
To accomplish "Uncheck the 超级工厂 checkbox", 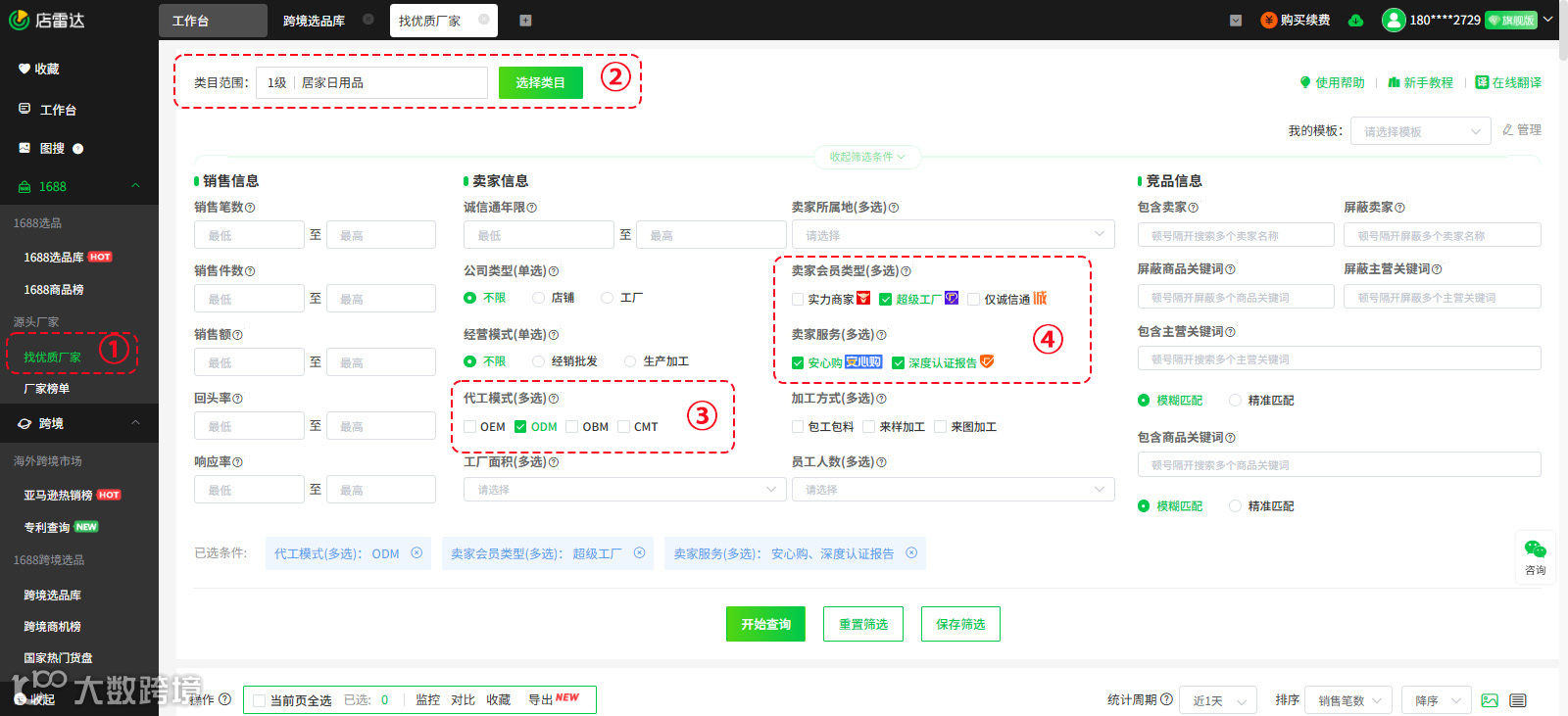I will 886,300.
